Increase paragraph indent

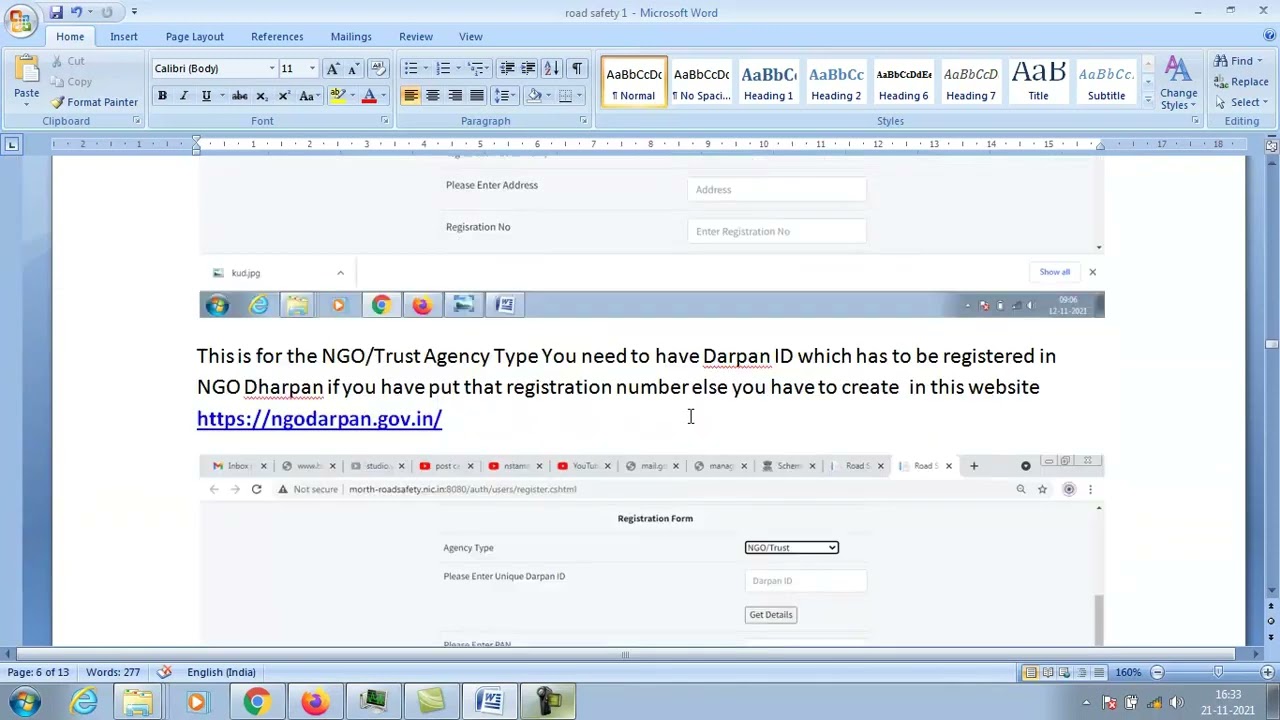529,69
